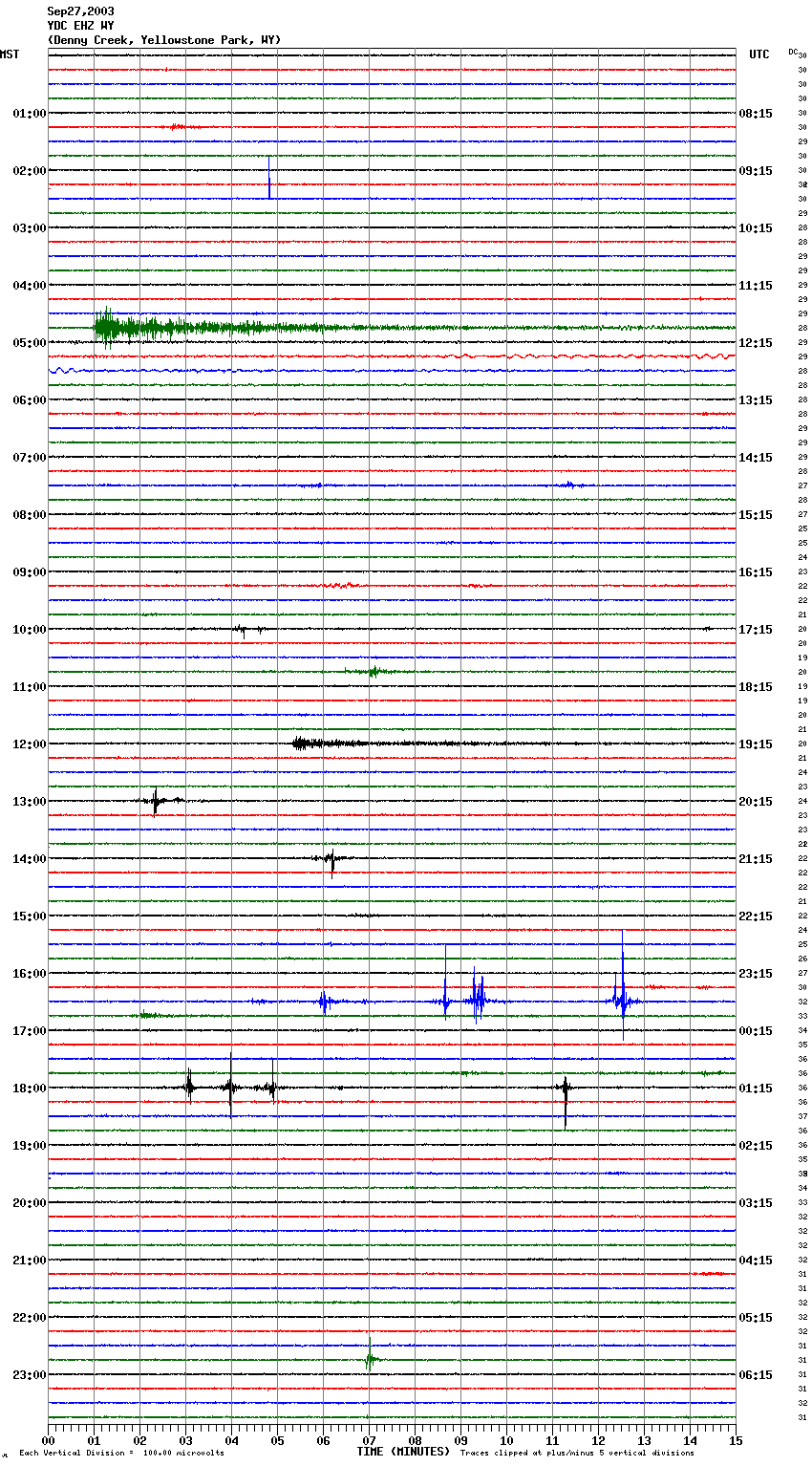Screen dimensions: 812x1466
Task: Click the 16:00 MST time label
Action: (30, 974)
